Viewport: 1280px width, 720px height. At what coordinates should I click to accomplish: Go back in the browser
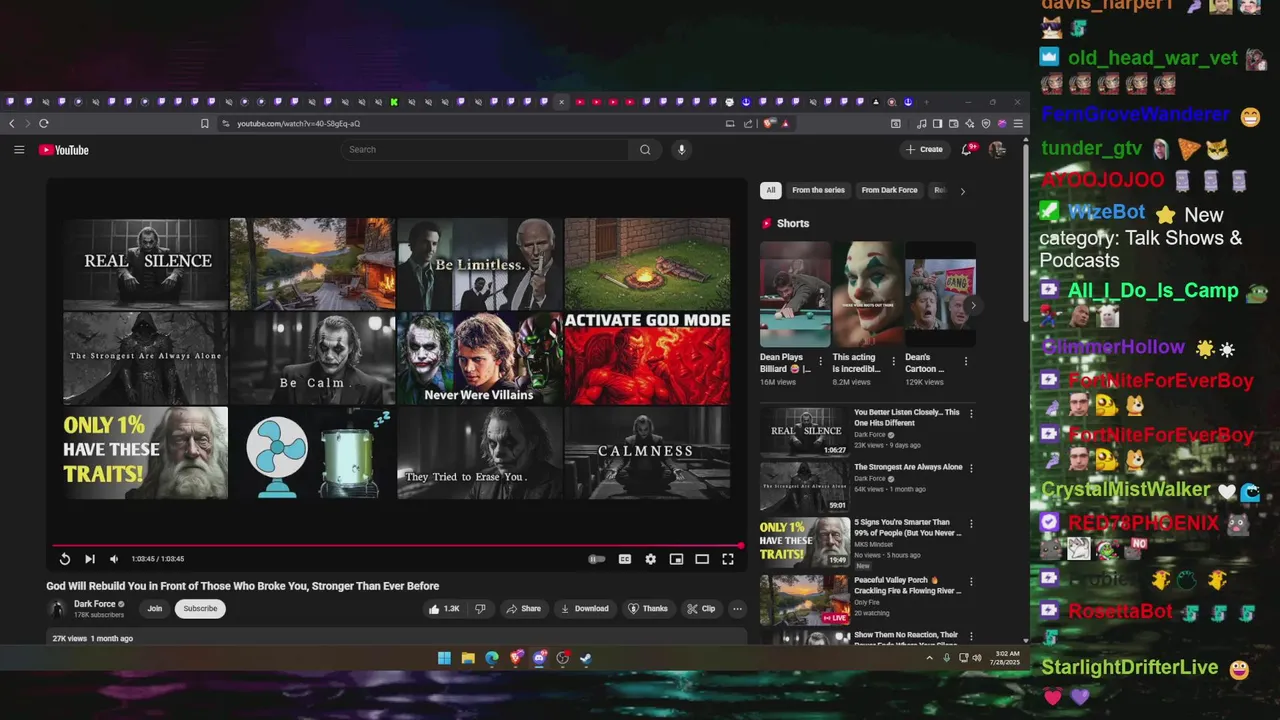[x=12, y=123]
